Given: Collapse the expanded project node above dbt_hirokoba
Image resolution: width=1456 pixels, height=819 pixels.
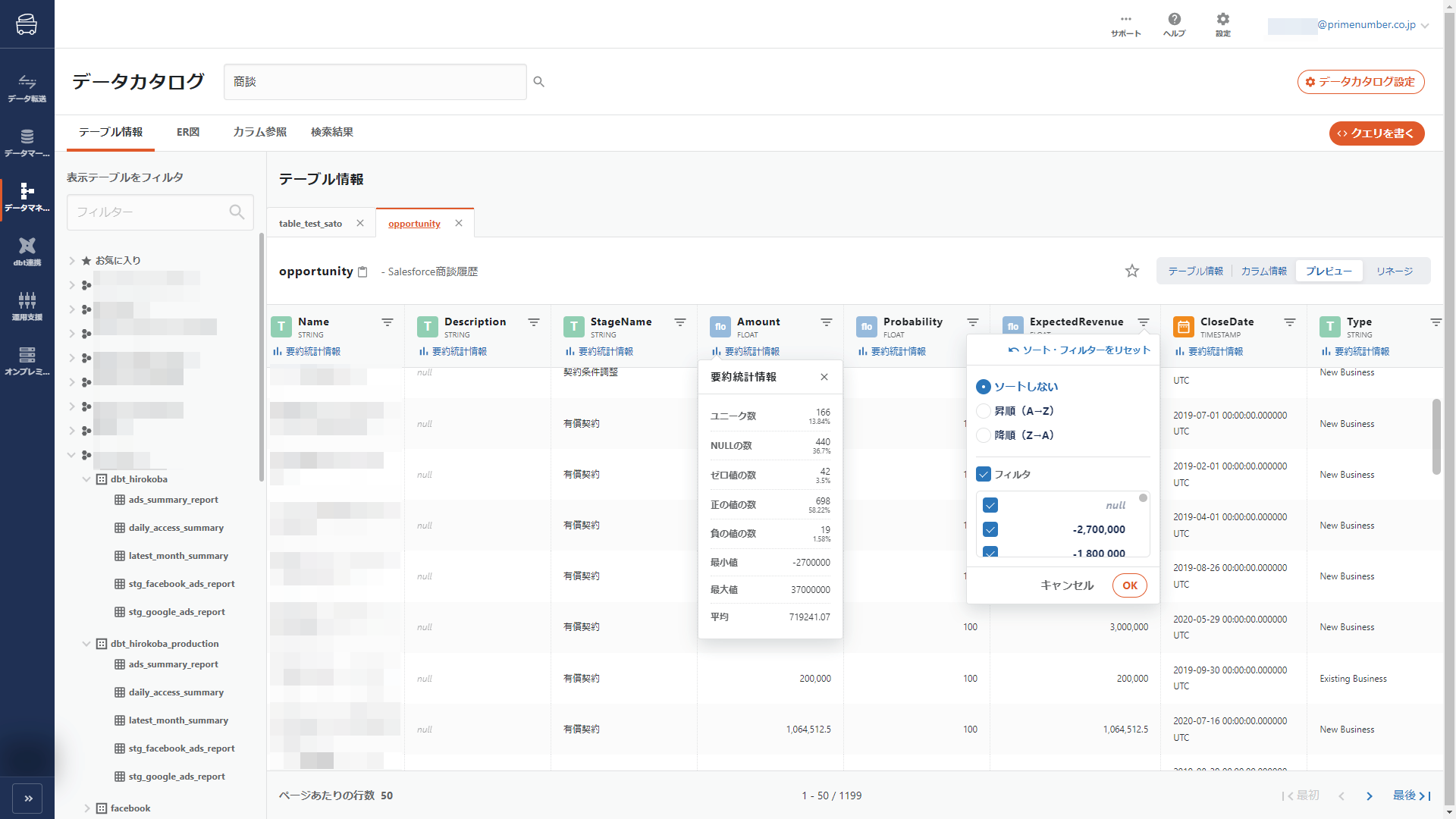Looking at the screenshot, I should point(72,455).
